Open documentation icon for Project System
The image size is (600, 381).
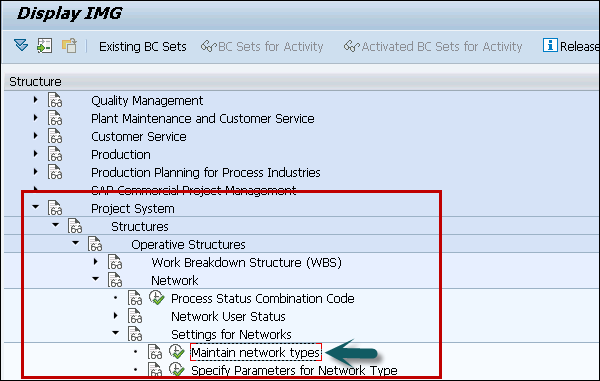coord(55,208)
